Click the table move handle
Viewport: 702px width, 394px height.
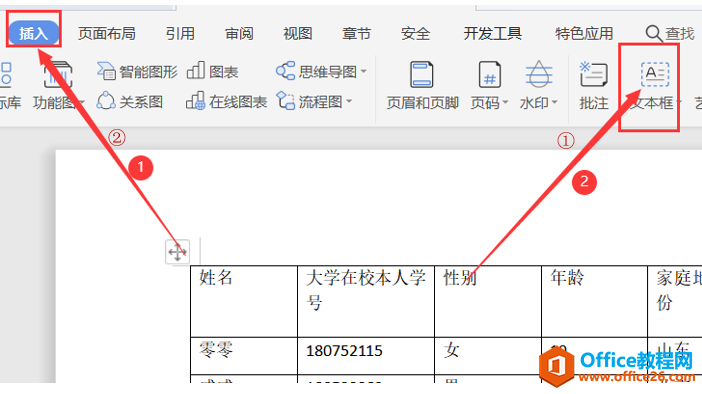coord(177,252)
